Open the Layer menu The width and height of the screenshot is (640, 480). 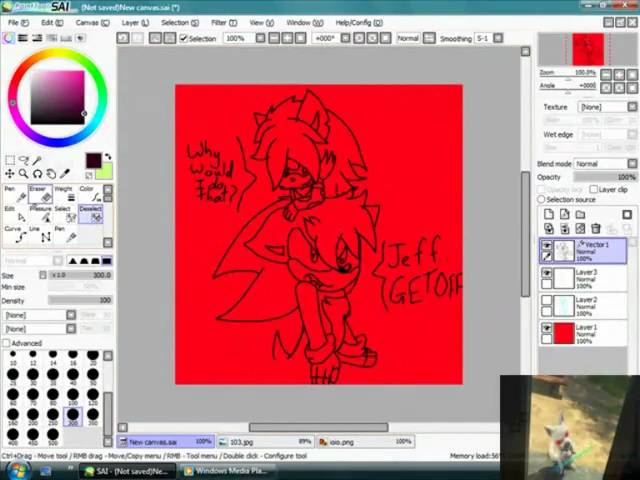click(x=135, y=23)
